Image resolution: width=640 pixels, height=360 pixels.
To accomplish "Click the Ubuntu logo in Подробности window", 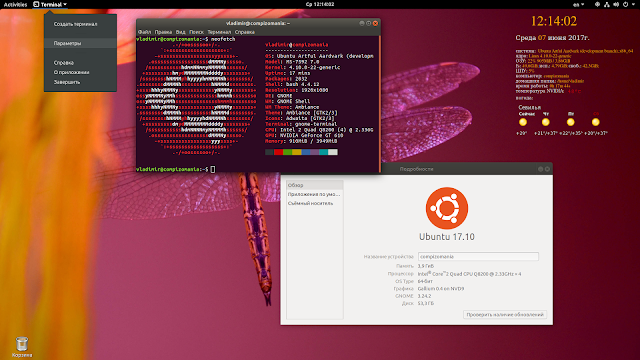I will point(447,208).
